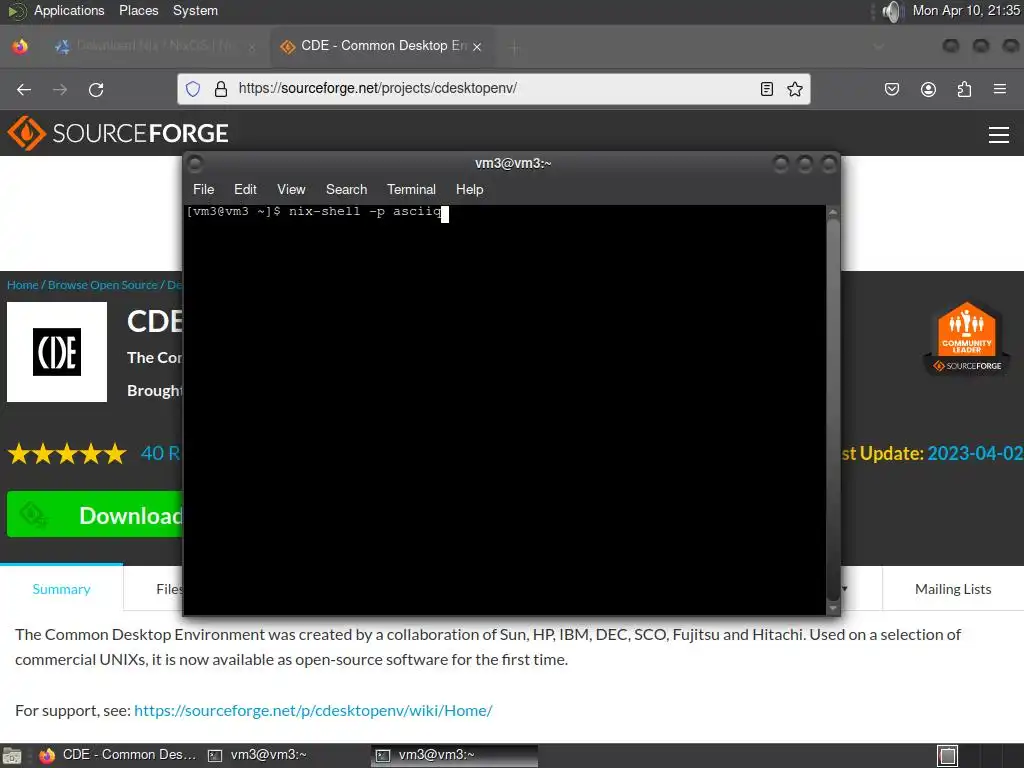Open the cdesktopenv wiki Home support link

[313, 711]
